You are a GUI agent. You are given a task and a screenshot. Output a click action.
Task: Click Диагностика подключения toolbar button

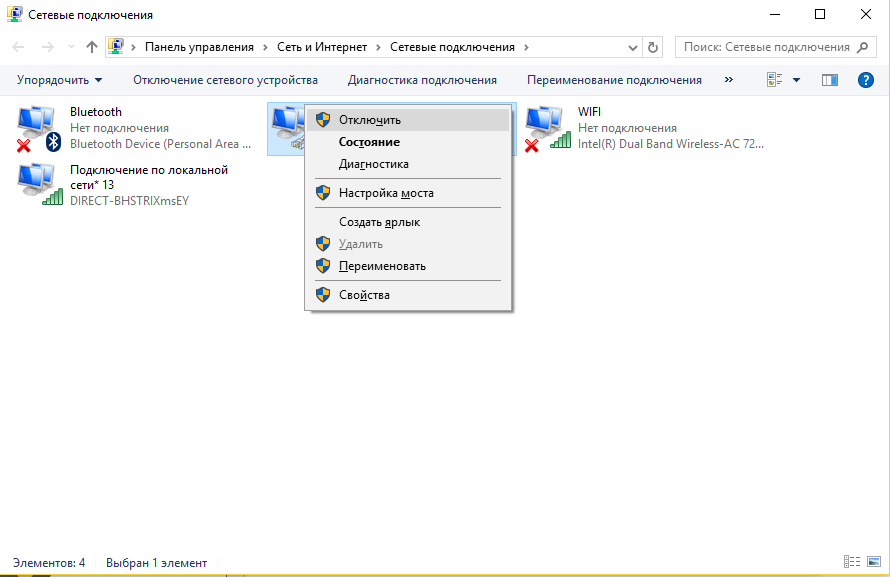pyautogui.click(x=422, y=80)
